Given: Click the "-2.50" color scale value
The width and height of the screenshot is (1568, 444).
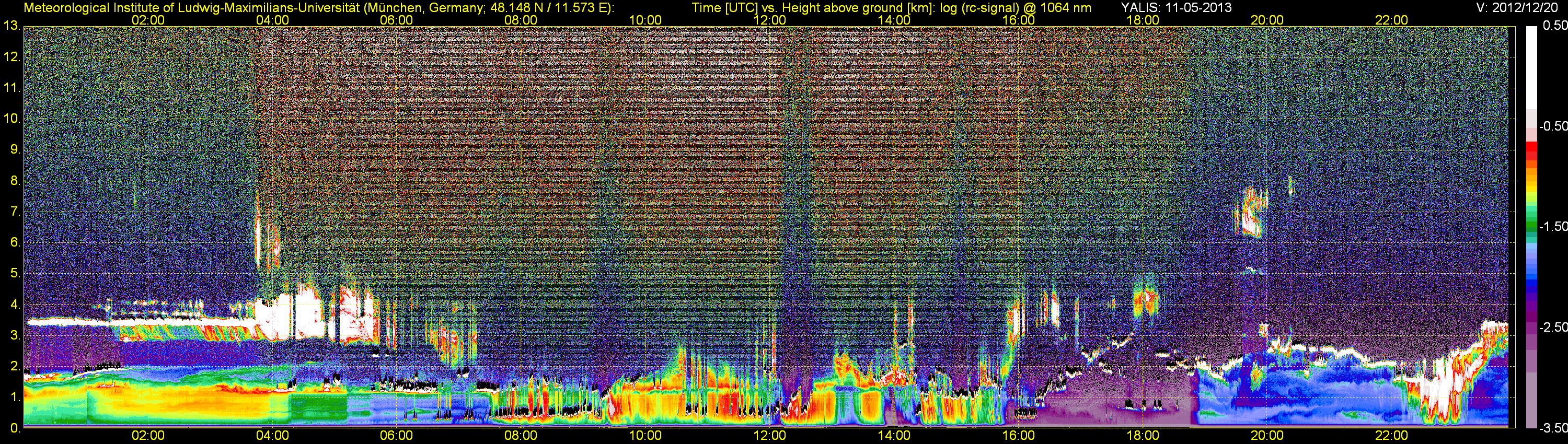Looking at the screenshot, I should pyautogui.click(x=1553, y=327).
